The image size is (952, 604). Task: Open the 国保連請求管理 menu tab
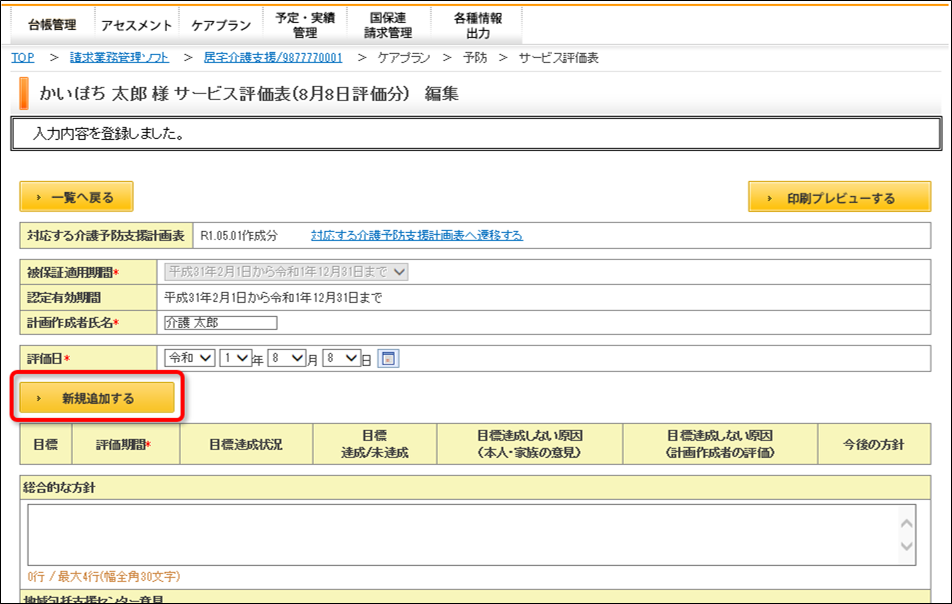[389, 25]
